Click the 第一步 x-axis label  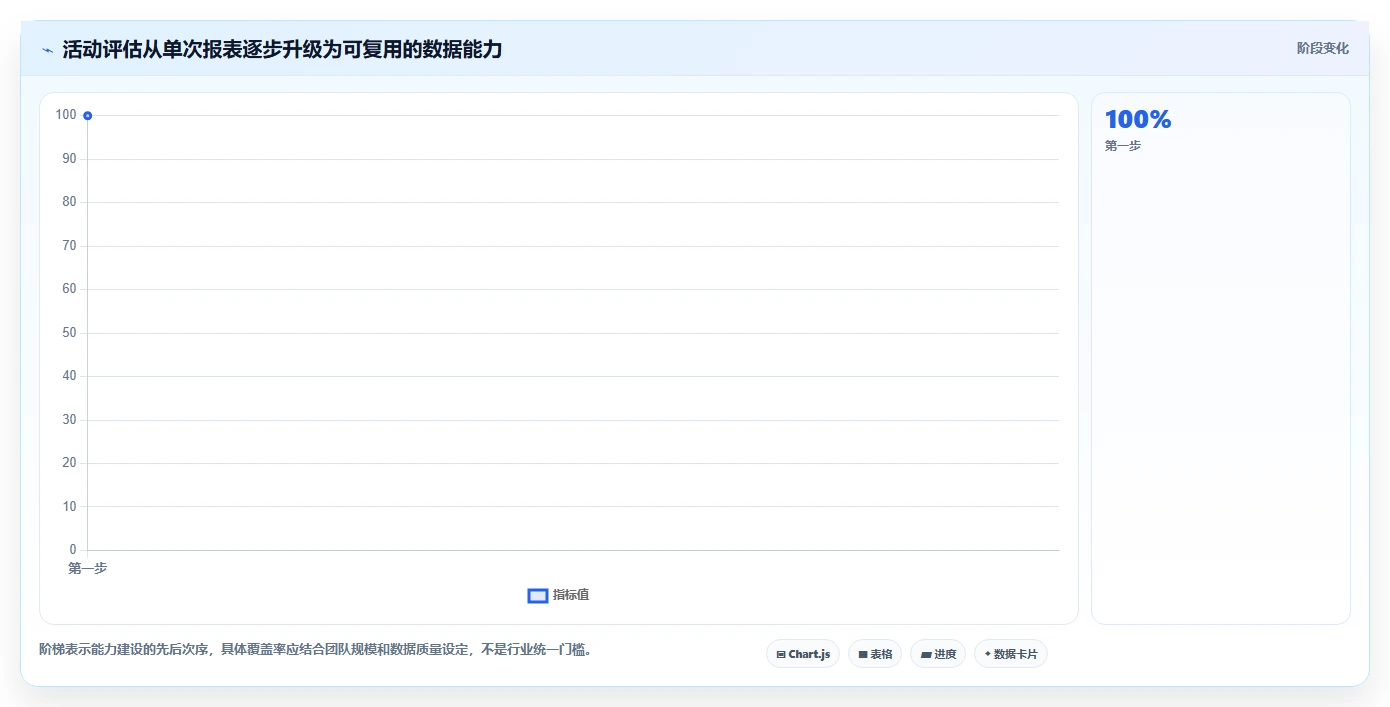coord(88,568)
